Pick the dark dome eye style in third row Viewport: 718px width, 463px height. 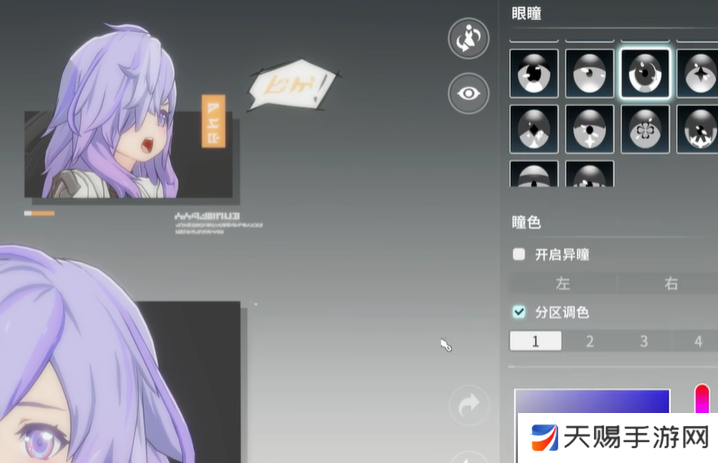[x=589, y=174]
